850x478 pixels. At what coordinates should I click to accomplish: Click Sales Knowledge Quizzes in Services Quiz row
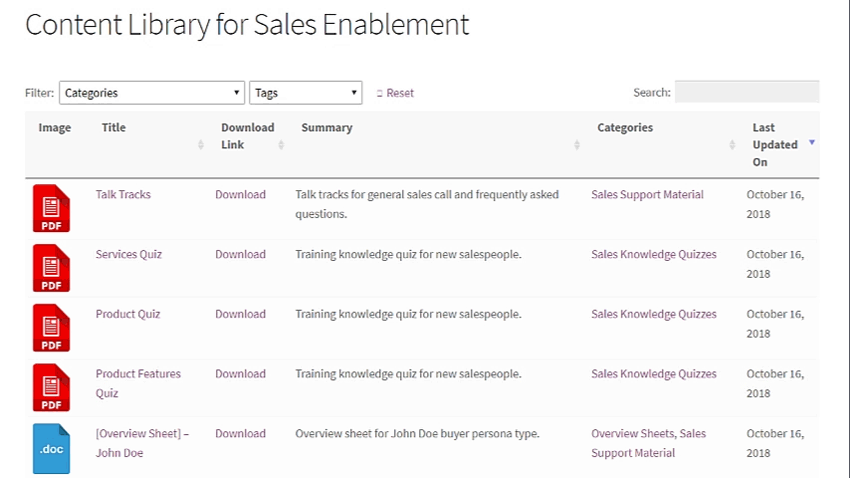coord(654,254)
